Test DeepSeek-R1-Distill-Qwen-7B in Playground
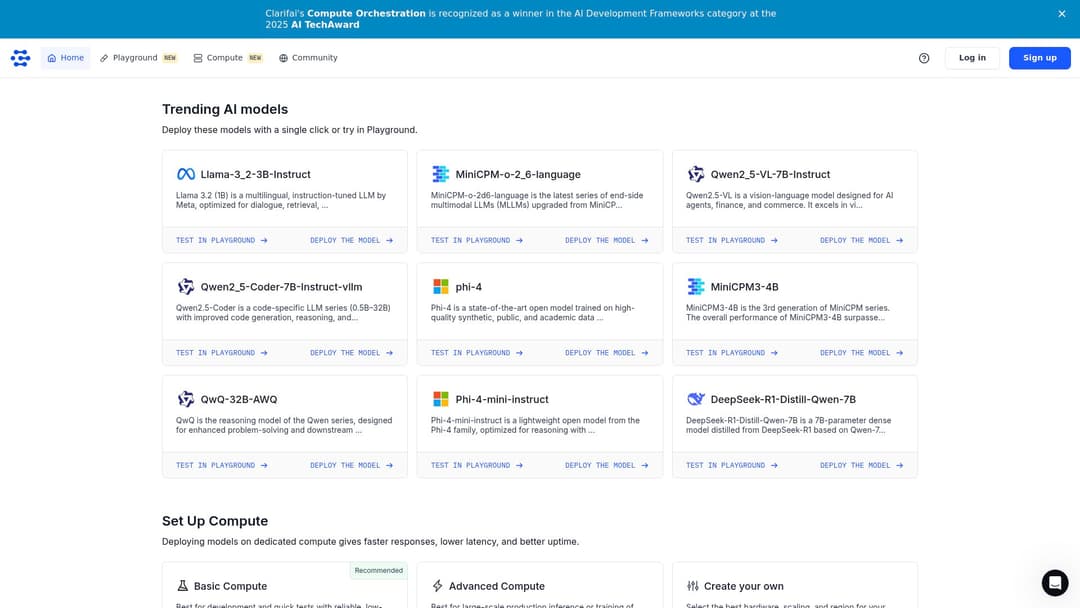The image size is (1080, 608). coord(731,465)
